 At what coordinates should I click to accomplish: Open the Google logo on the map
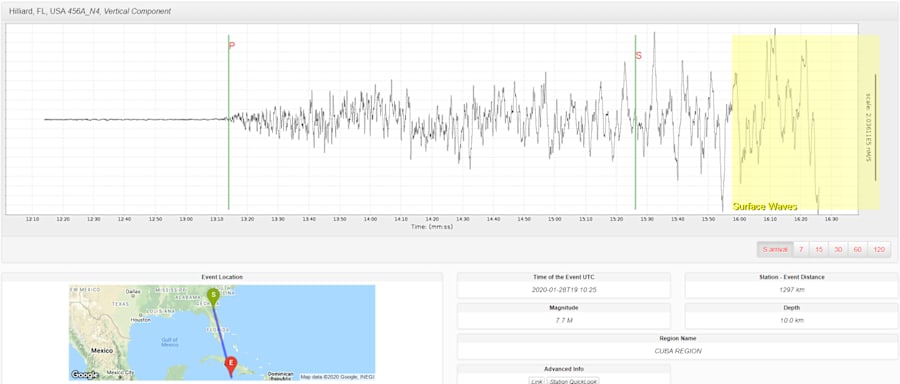pos(85,374)
